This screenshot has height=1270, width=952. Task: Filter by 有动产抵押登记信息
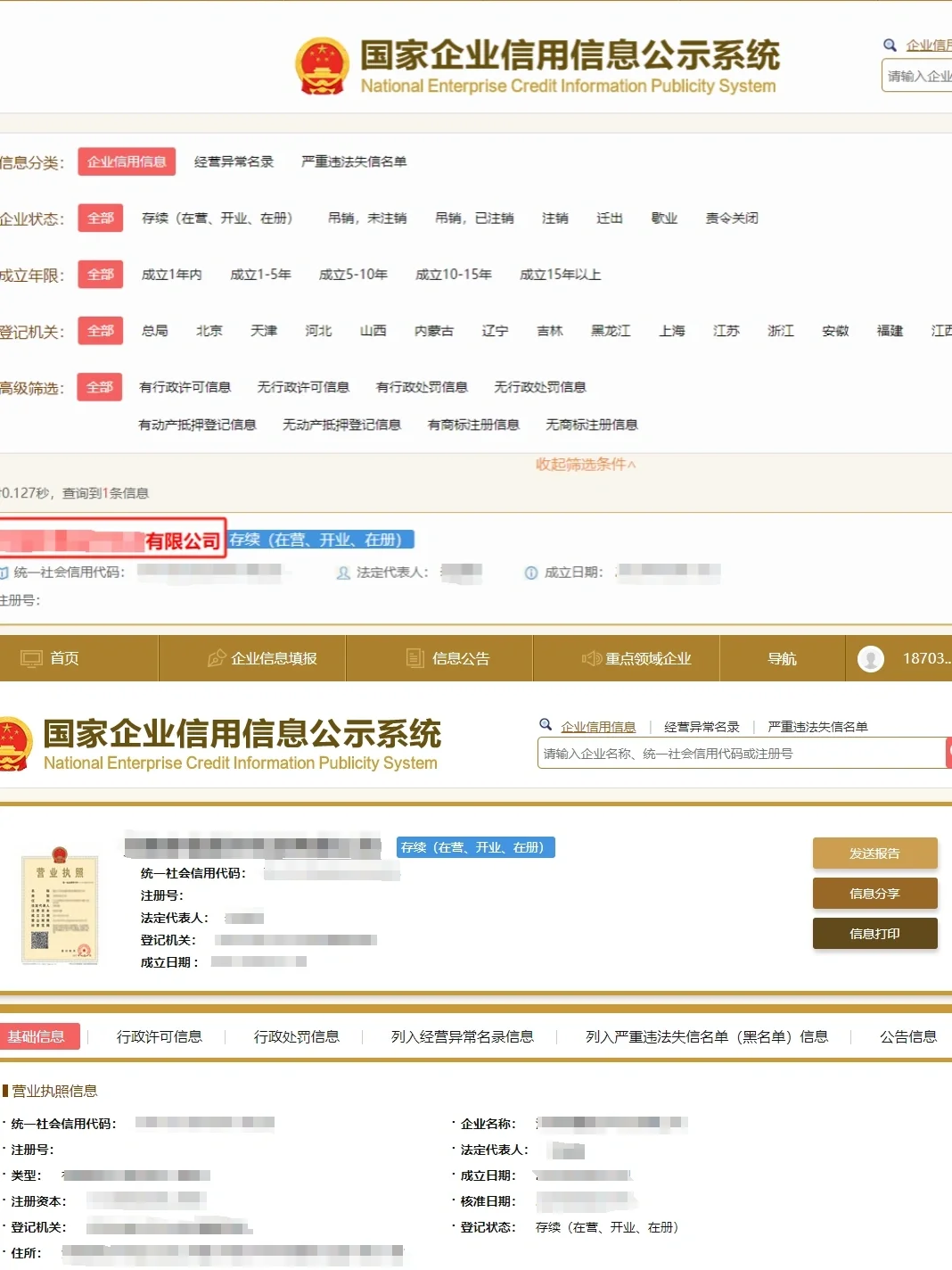coord(198,425)
